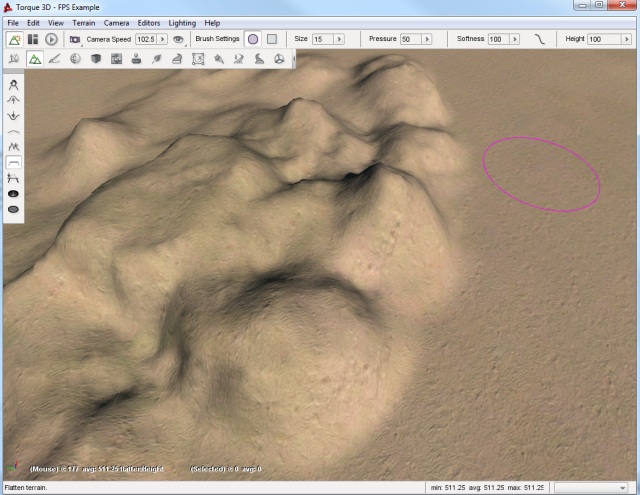The height and width of the screenshot is (495, 640).
Task: Open the camera type selector button
Action: [x=75, y=39]
